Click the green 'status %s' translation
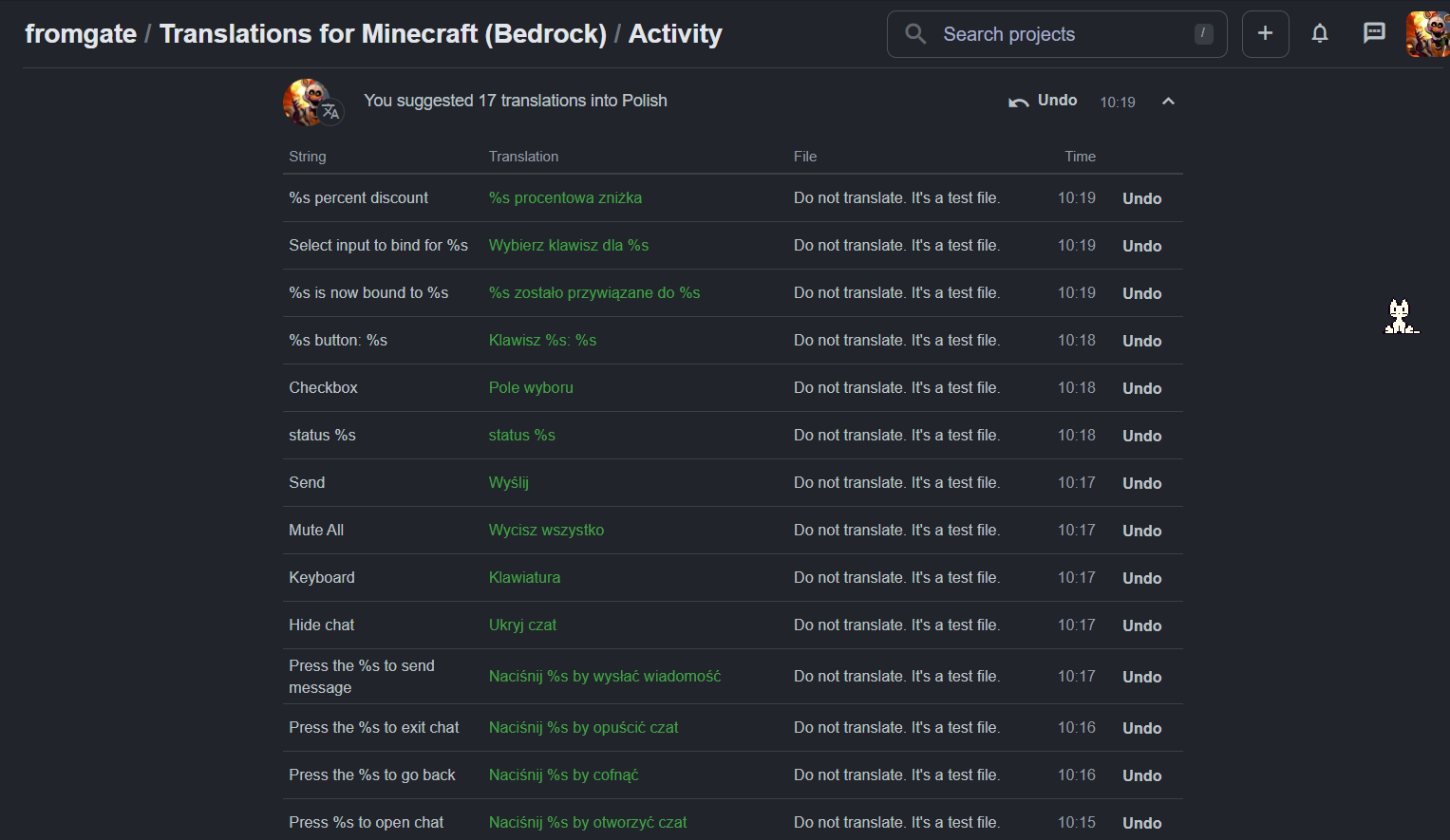The height and width of the screenshot is (840, 1450). coord(522,435)
